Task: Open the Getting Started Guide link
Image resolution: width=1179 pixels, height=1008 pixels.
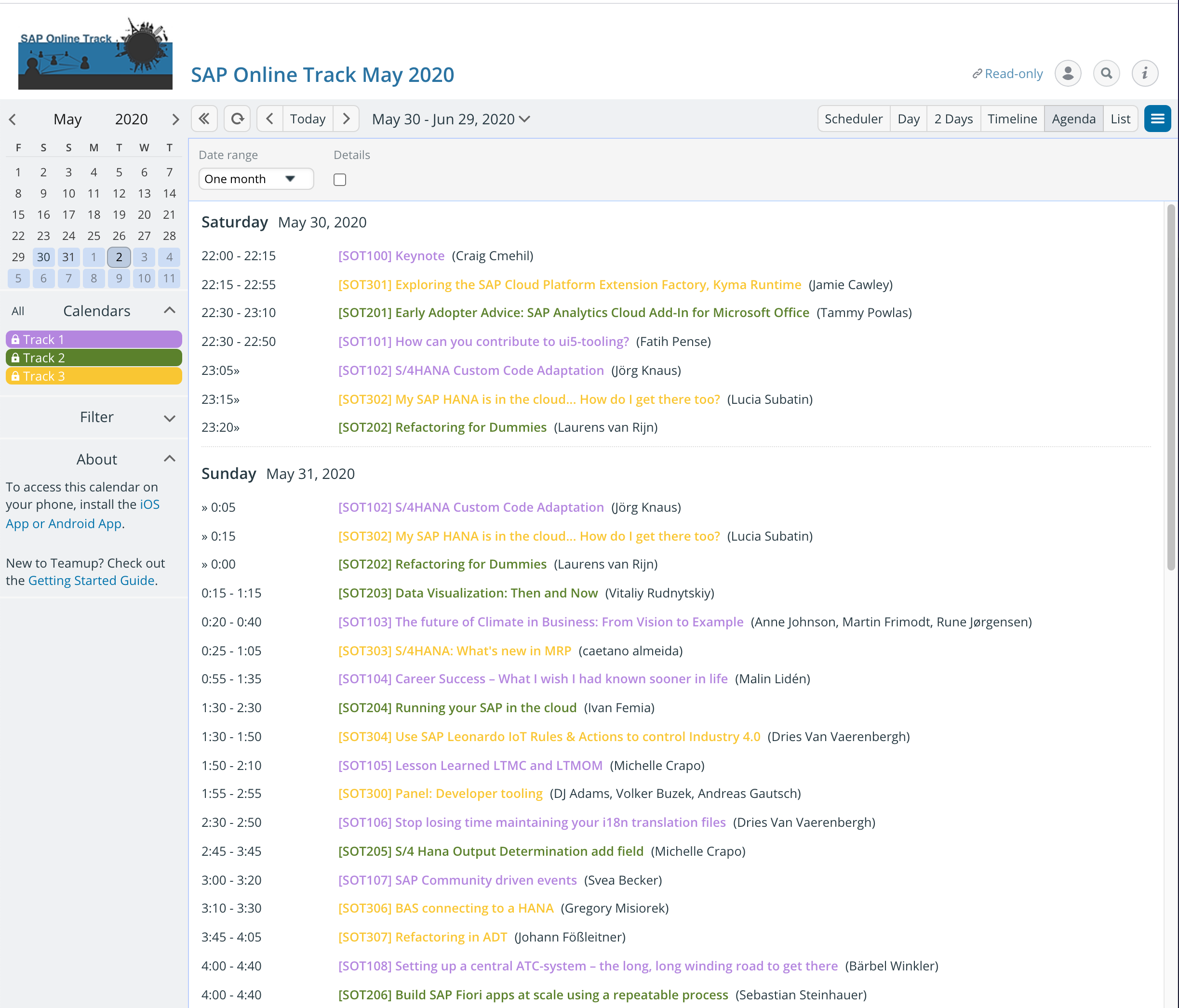Action: (92, 580)
